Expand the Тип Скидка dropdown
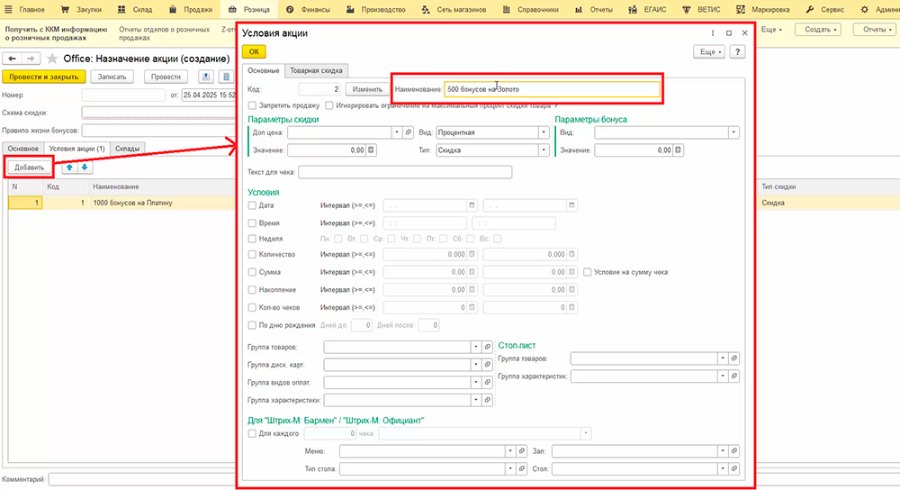900x490 pixels. (543, 150)
